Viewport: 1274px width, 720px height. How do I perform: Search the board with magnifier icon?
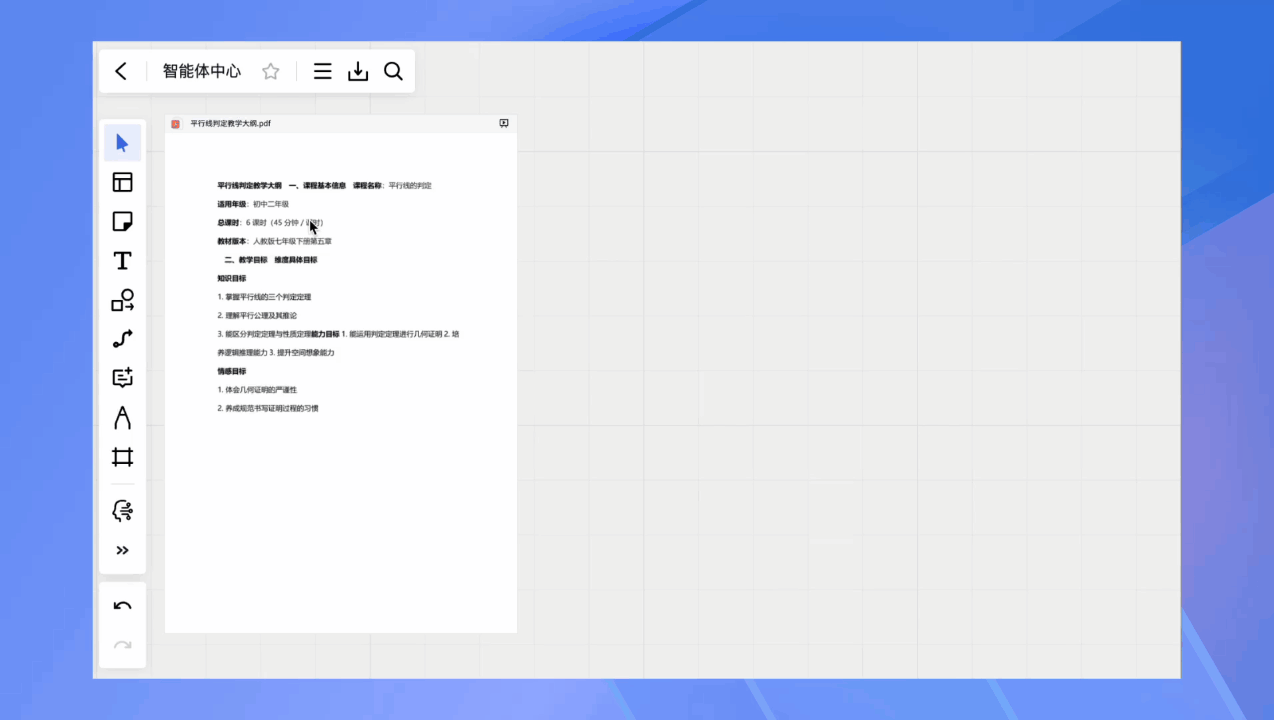coord(393,71)
